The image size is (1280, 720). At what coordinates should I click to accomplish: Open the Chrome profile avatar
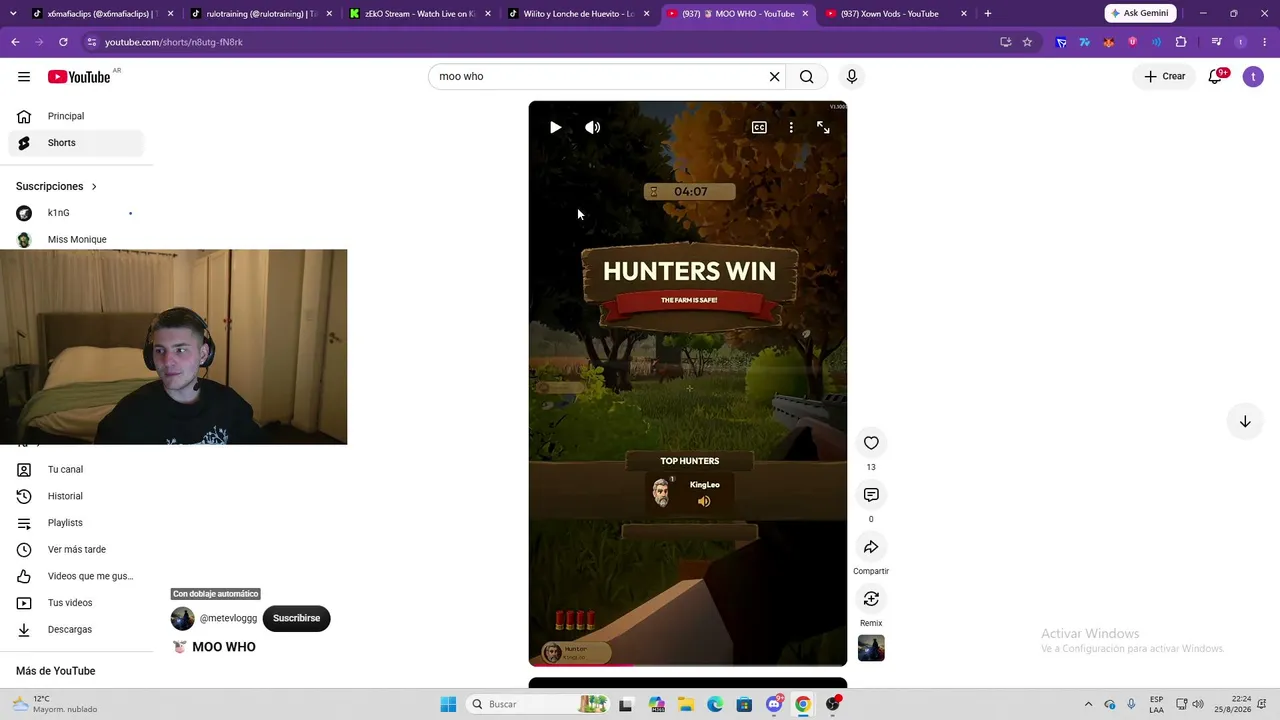tap(1241, 42)
